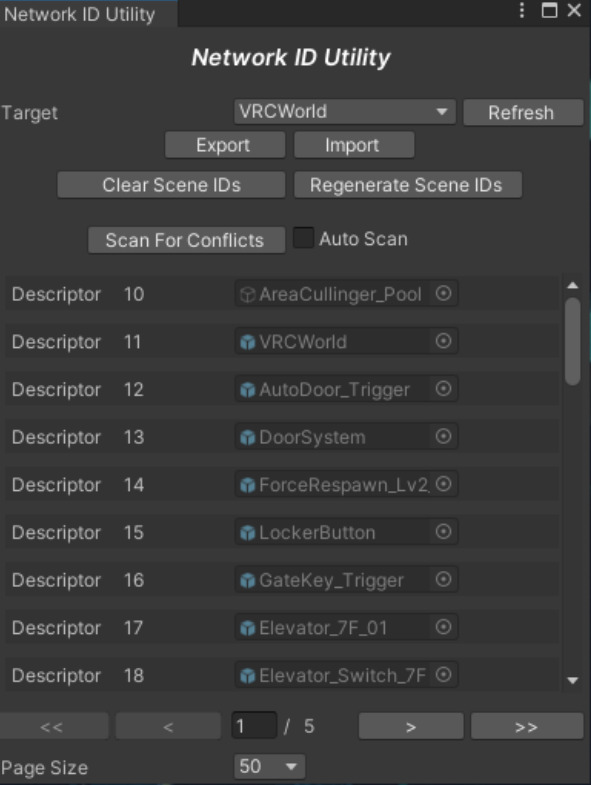Open the panel's three-dot options menu
Screen dimensions: 591x785
point(522,11)
